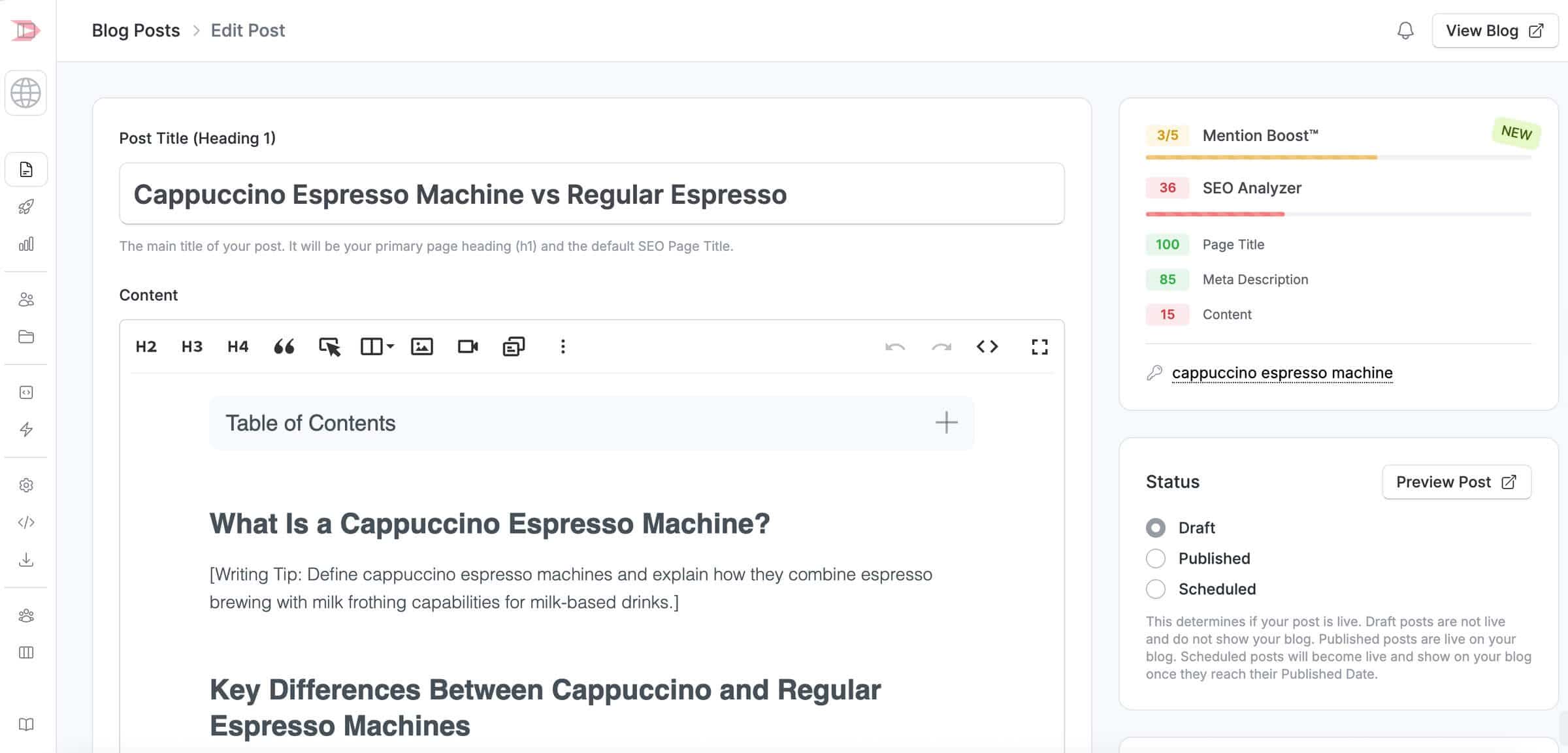
Task: Apply H3 heading format
Action: (192, 347)
